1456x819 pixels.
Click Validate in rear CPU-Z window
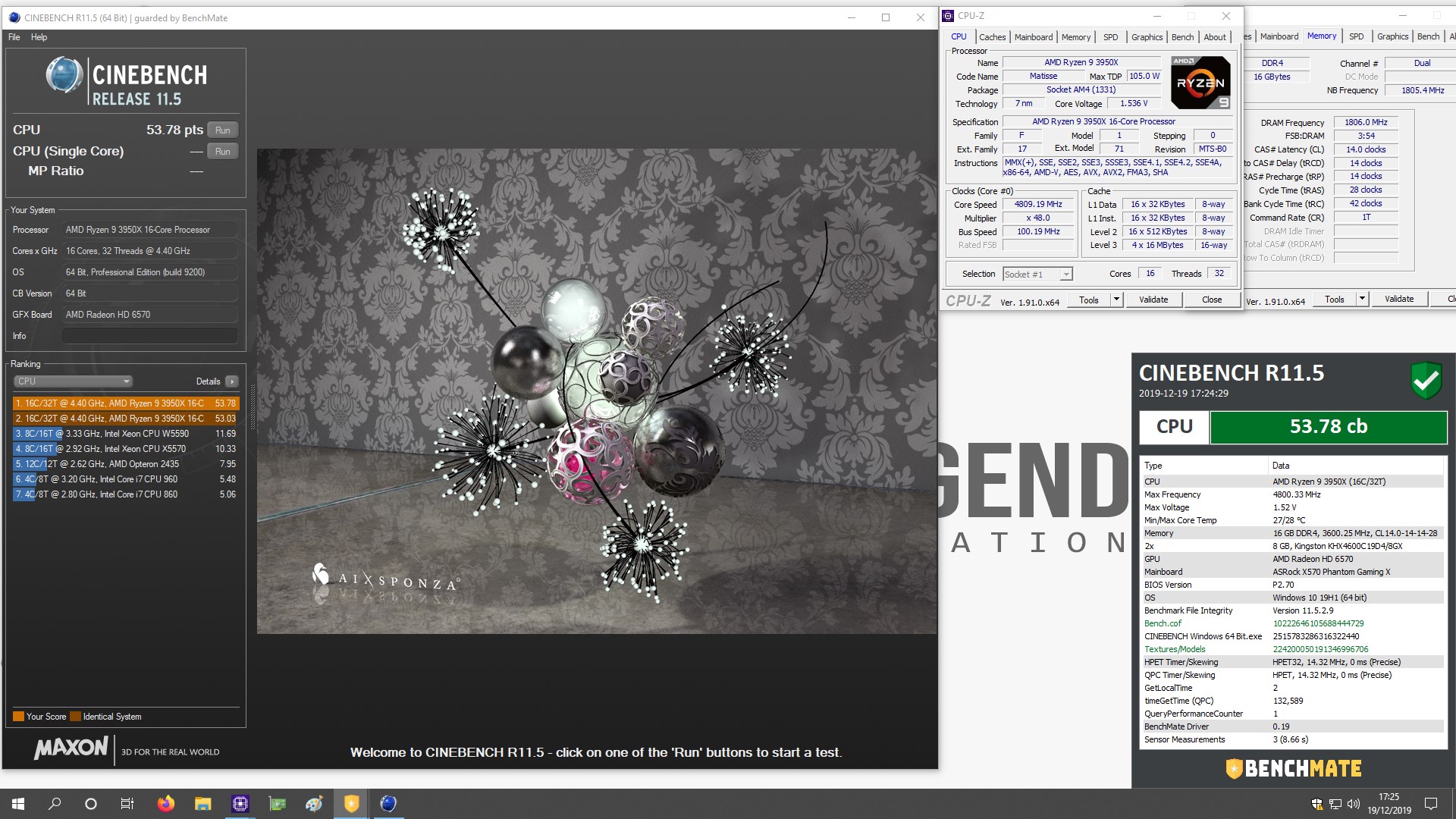(1399, 299)
